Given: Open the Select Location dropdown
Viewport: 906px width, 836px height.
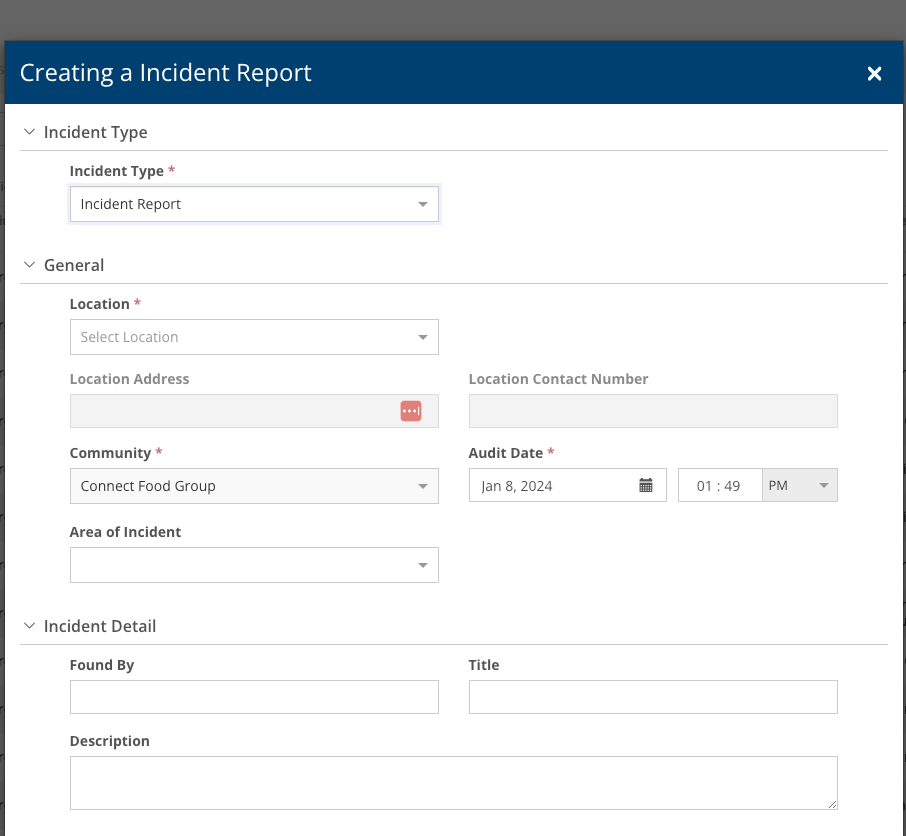Looking at the screenshot, I should pos(254,337).
